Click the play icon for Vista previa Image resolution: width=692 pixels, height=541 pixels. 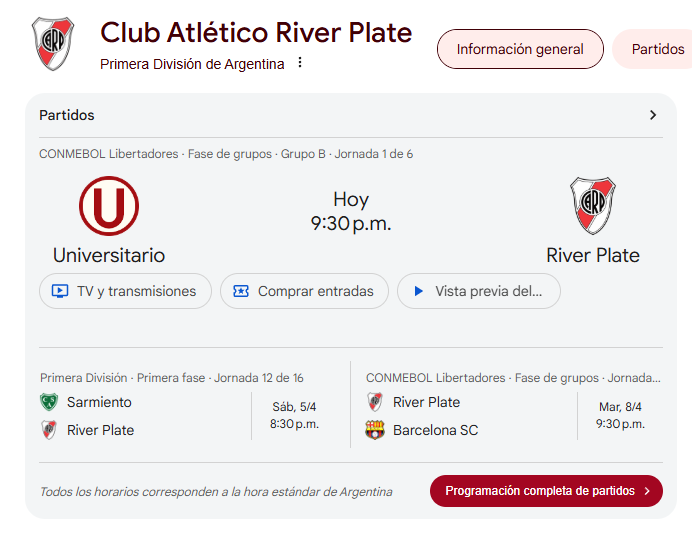(x=418, y=291)
